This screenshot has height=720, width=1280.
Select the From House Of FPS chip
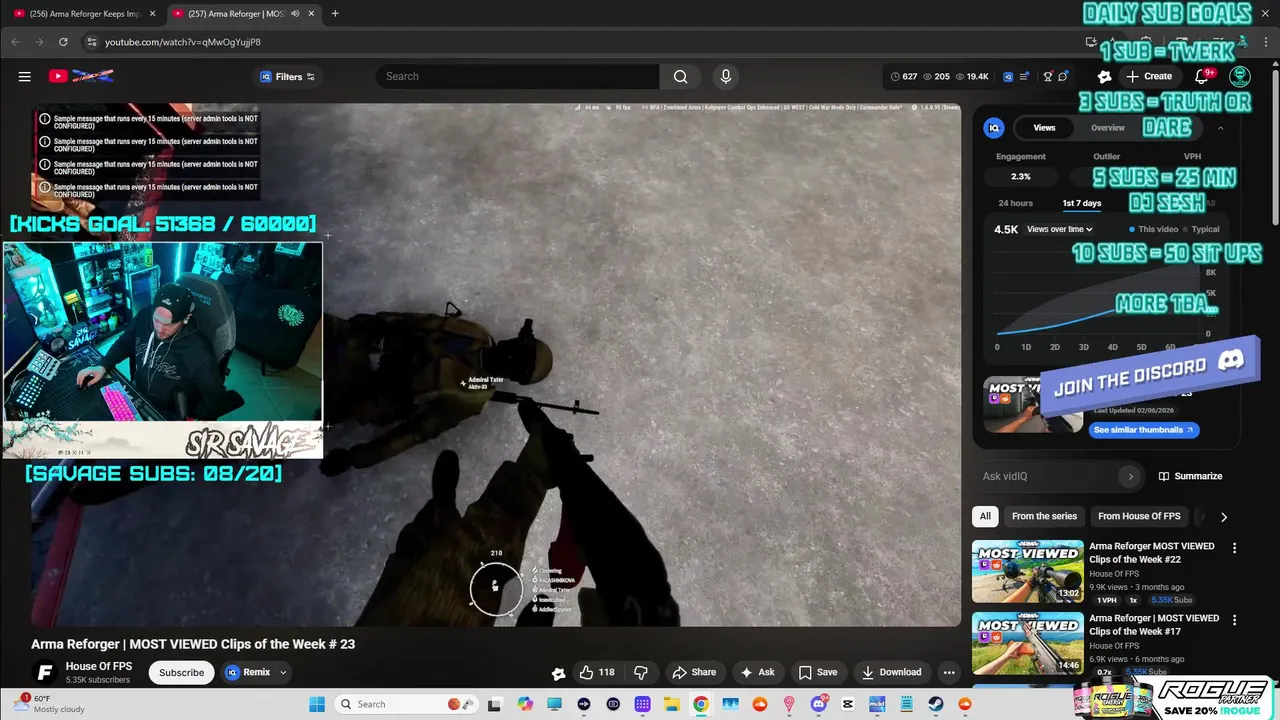tap(1139, 516)
